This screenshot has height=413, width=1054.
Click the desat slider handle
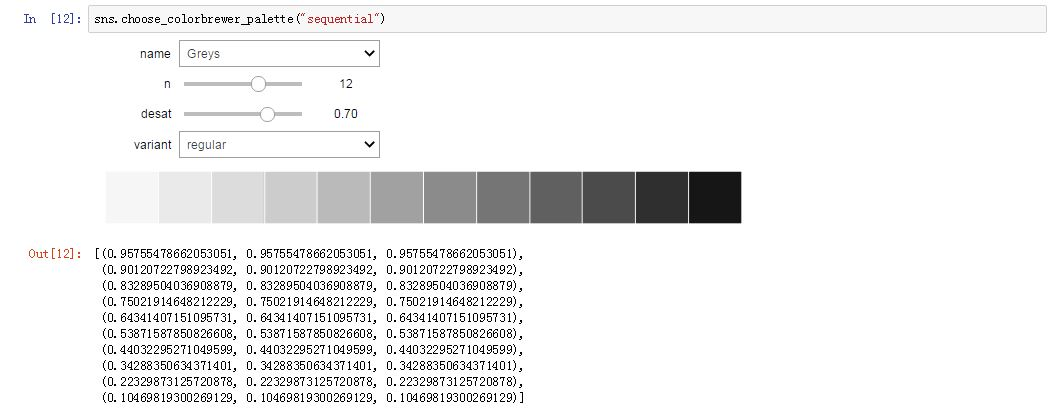click(x=268, y=114)
